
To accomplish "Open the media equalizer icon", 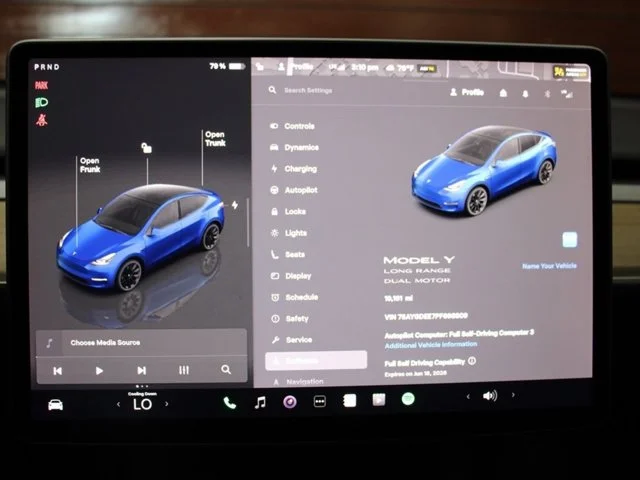I will click(x=184, y=370).
